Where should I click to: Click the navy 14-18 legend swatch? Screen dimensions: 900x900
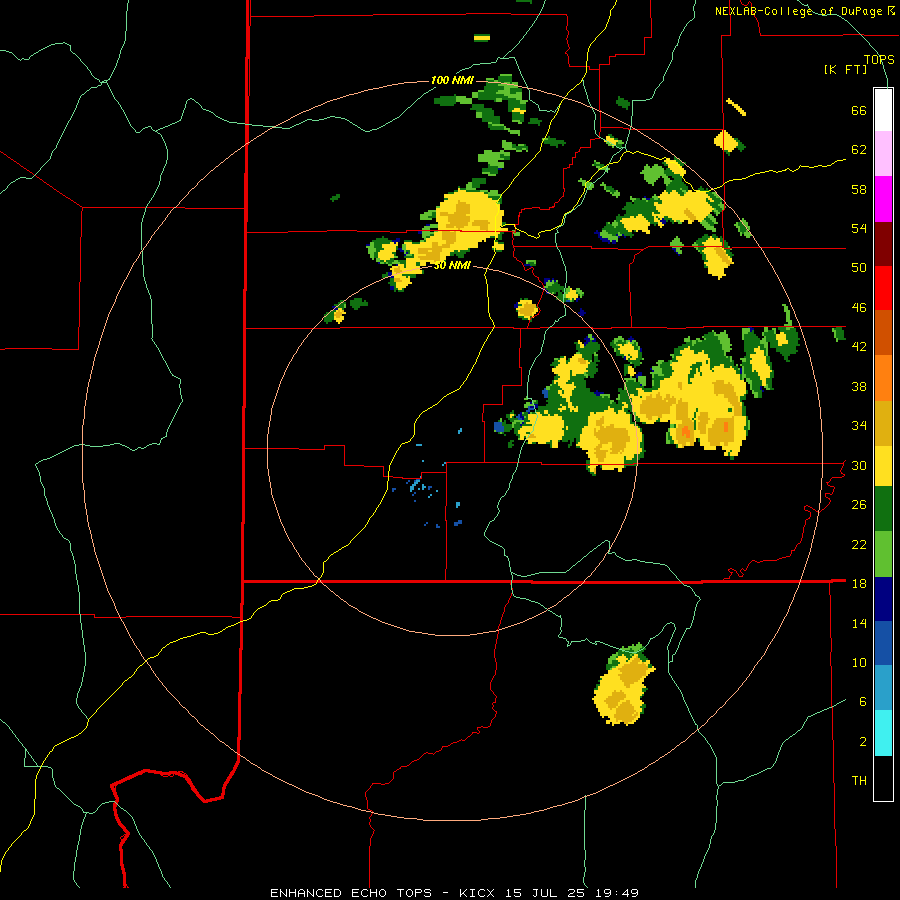click(x=883, y=599)
